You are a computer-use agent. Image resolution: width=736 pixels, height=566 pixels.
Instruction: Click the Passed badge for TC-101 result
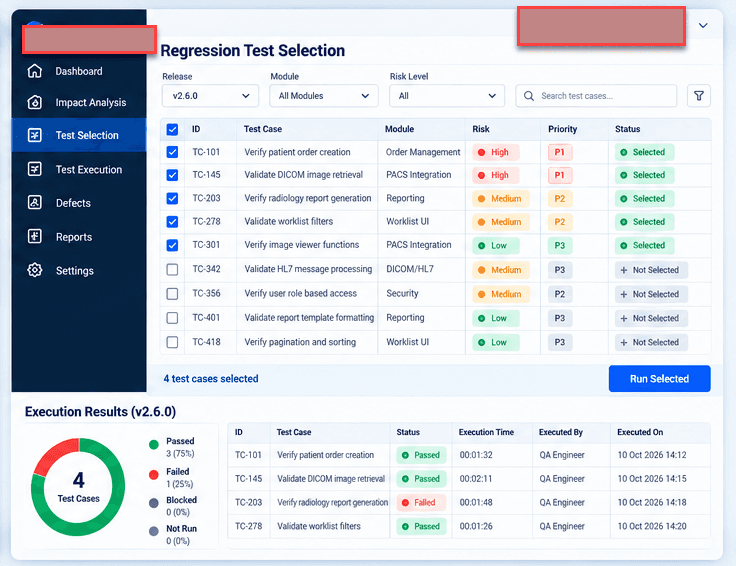(x=421, y=455)
